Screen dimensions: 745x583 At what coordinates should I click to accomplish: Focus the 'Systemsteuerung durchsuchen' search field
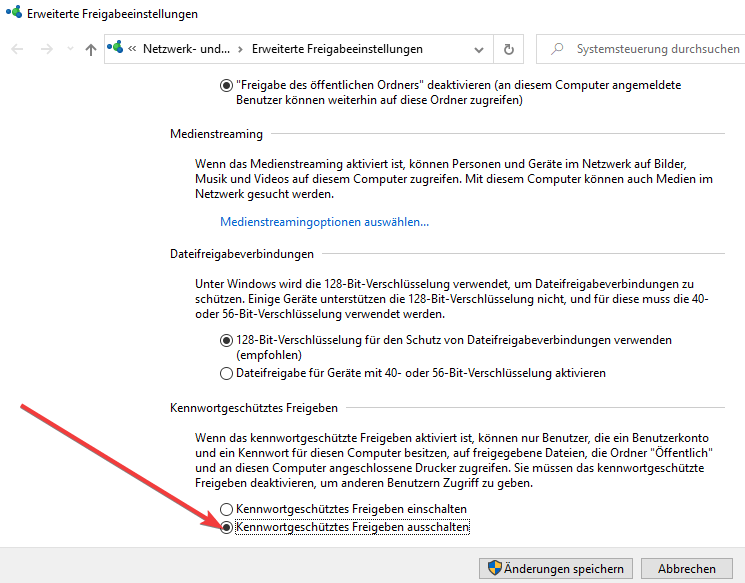tap(640, 49)
